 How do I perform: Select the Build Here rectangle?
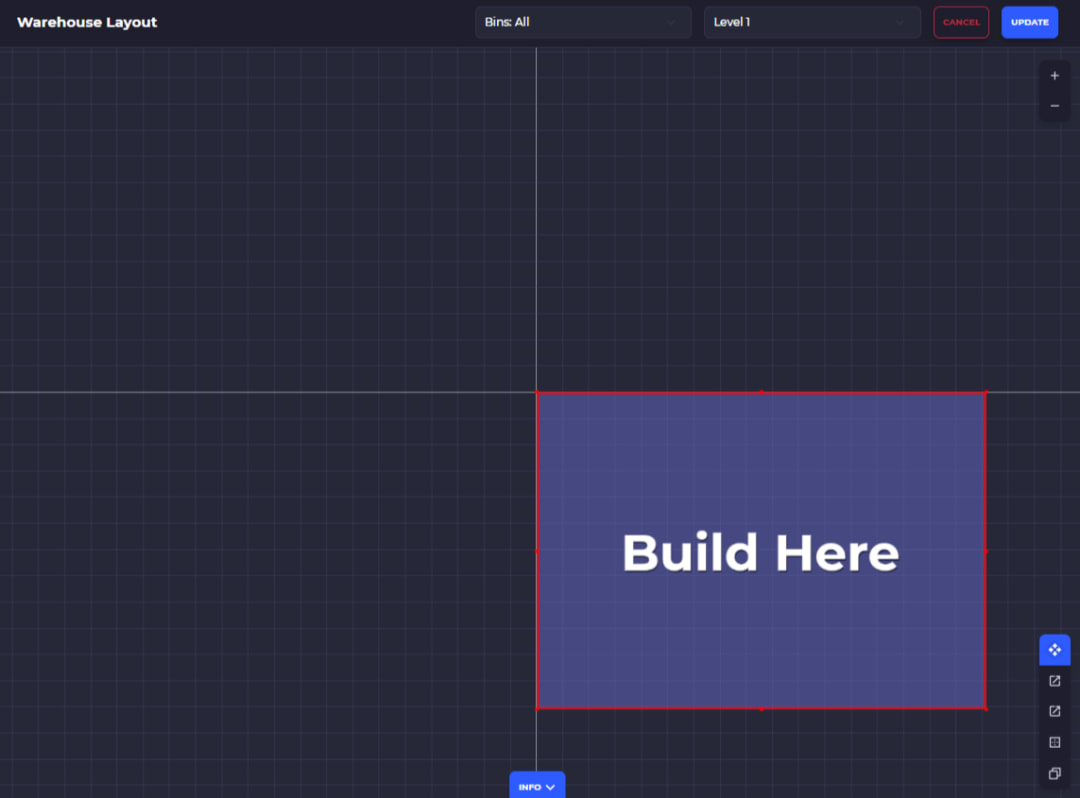click(761, 551)
